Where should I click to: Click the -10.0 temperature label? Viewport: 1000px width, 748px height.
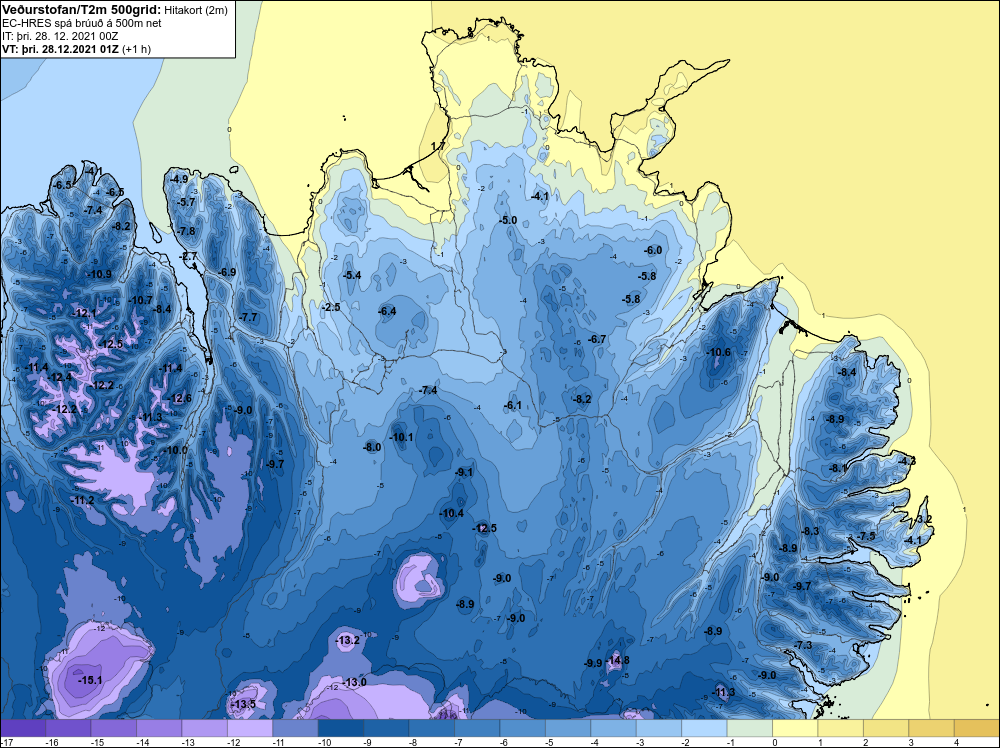177,450
